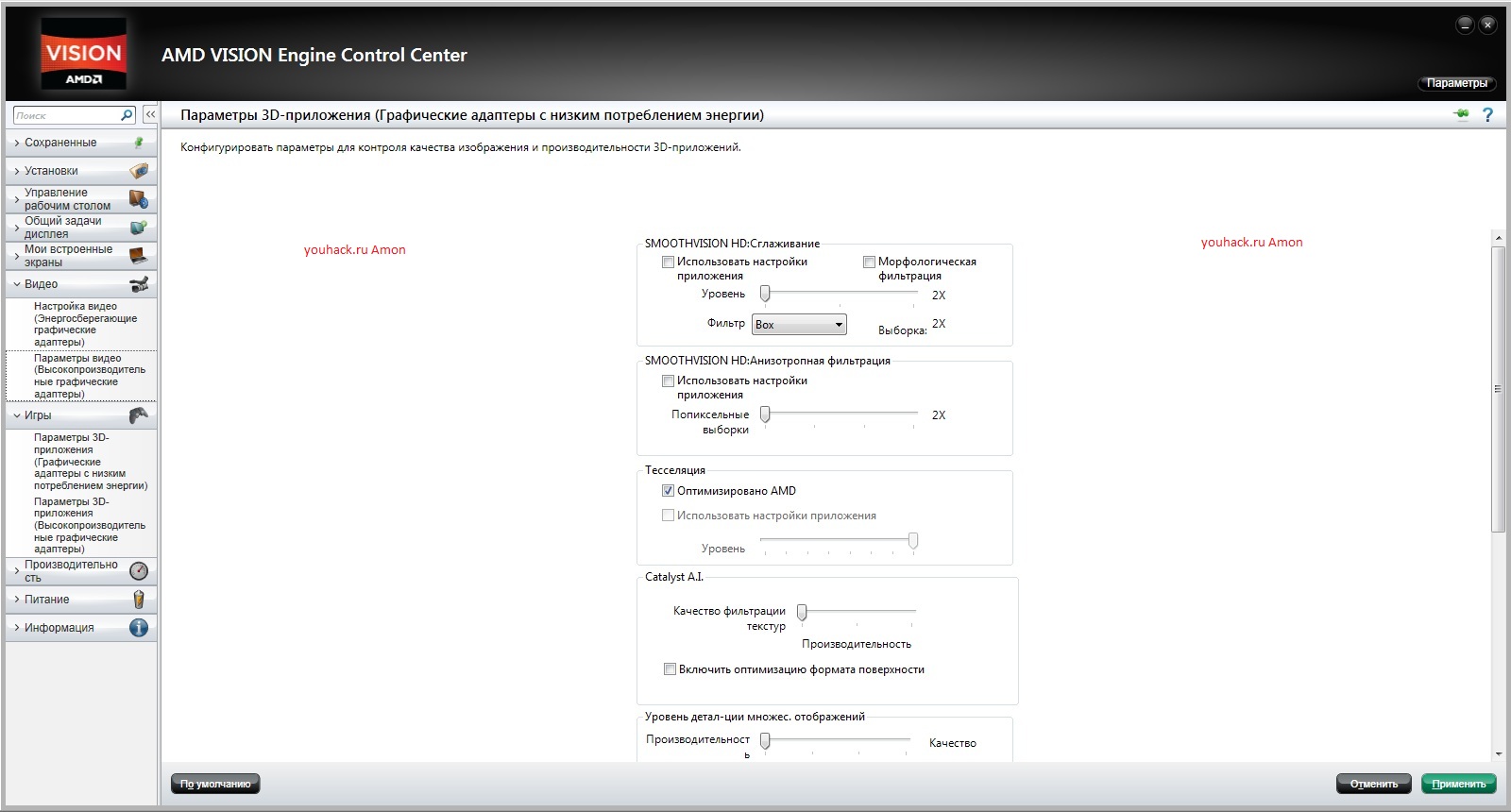This screenshot has height=812, width=1511.
Task: Select Настройка видео (Энергосберегающие графические адаптеры)
Action: (x=83, y=324)
